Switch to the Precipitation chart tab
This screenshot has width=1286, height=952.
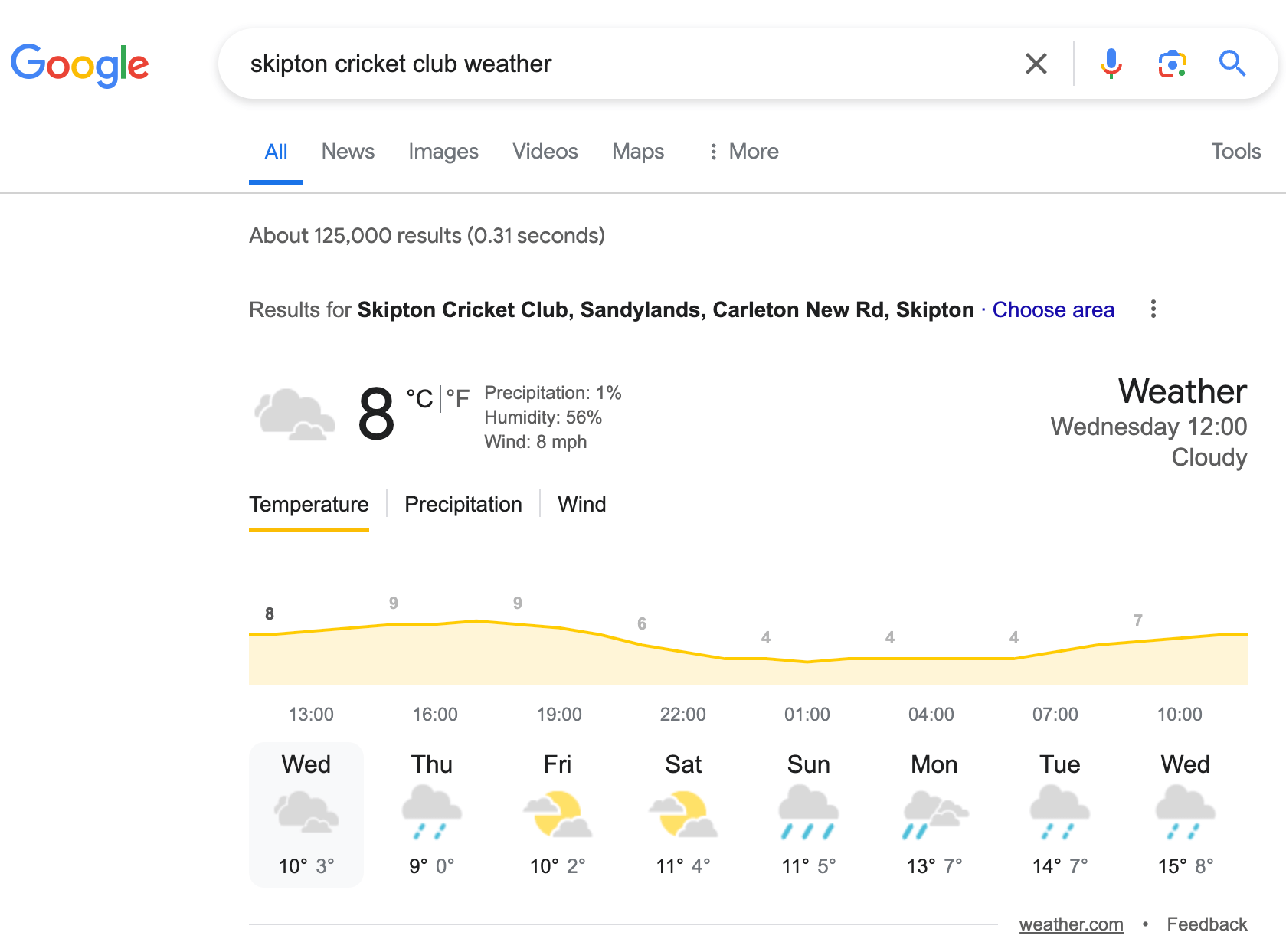click(x=463, y=504)
